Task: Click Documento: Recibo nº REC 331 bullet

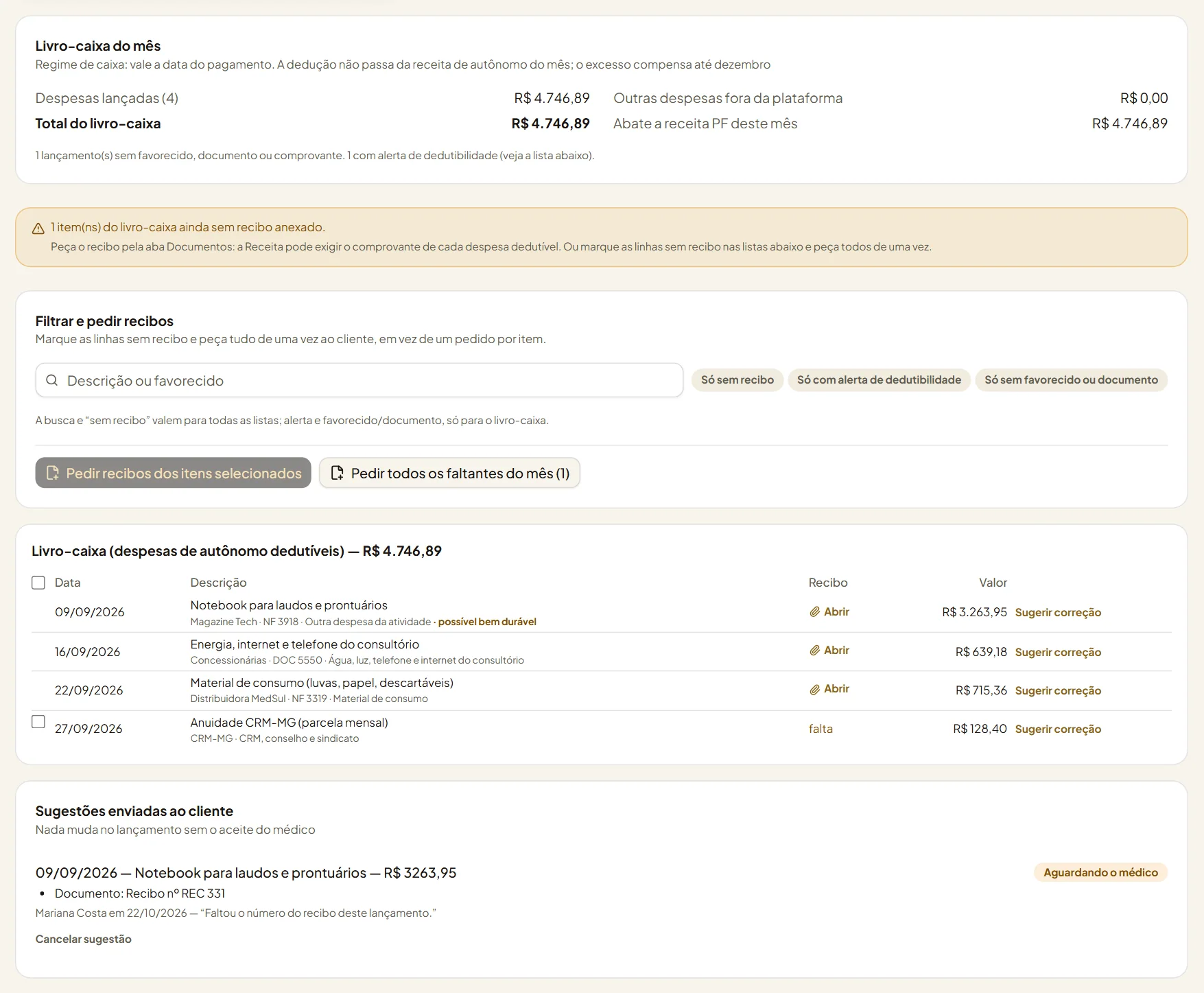Action: 140,893
